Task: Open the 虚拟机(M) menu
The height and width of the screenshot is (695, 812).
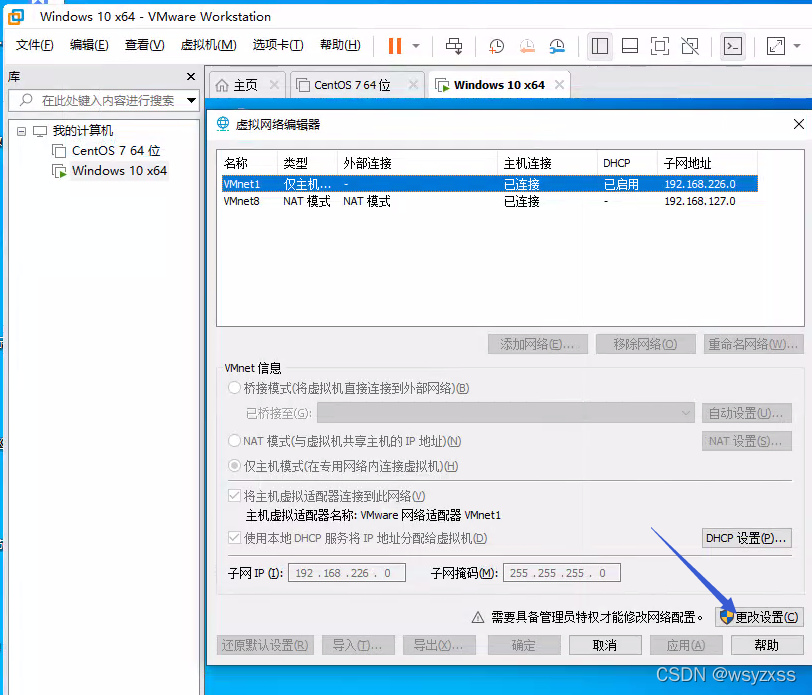Action: click(x=208, y=45)
